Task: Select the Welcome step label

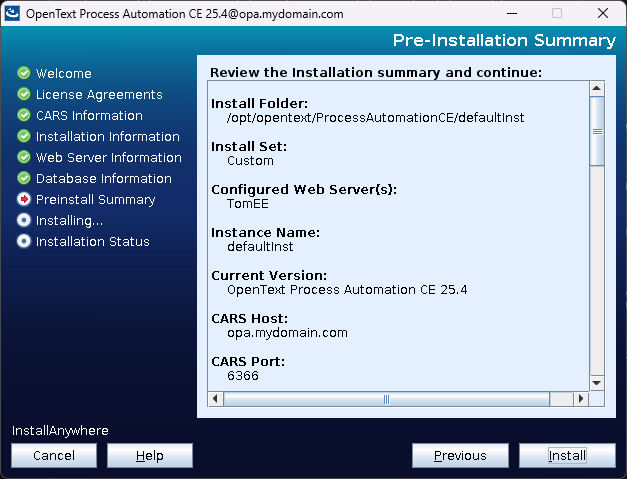Action: point(64,74)
